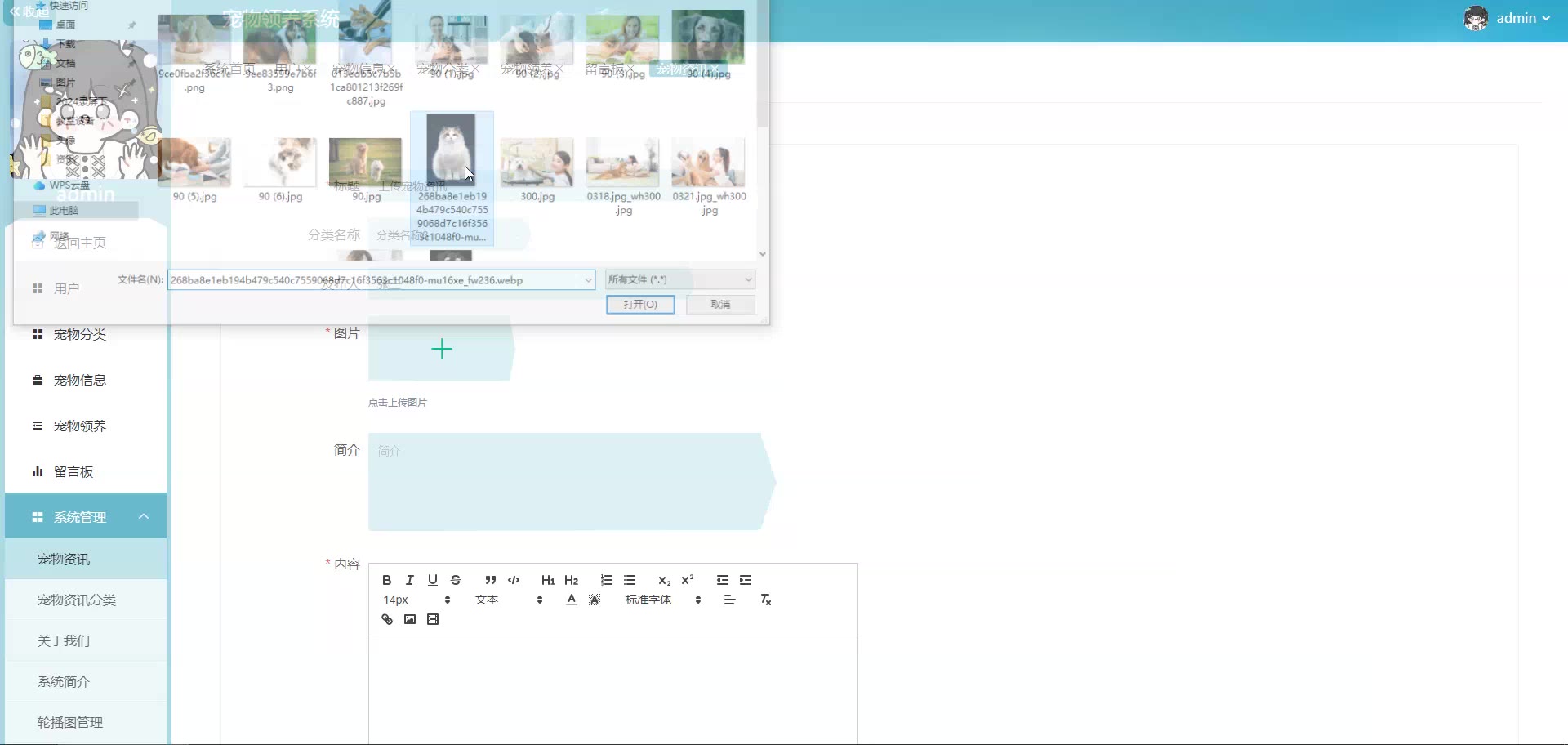Open the 宠物分类 sidebar menu
Image resolution: width=1568 pixels, height=745 pixels.
[86, 334]
